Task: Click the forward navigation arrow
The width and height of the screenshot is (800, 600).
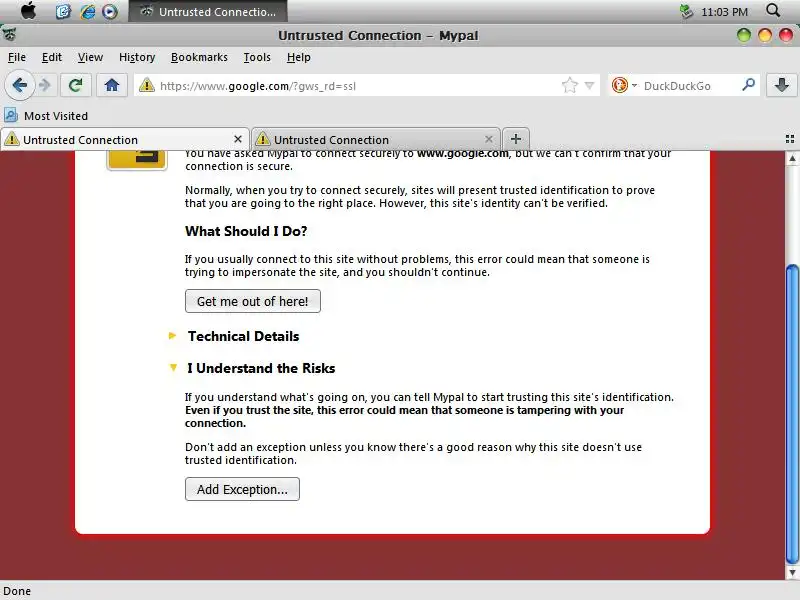Action: (45, 85)
